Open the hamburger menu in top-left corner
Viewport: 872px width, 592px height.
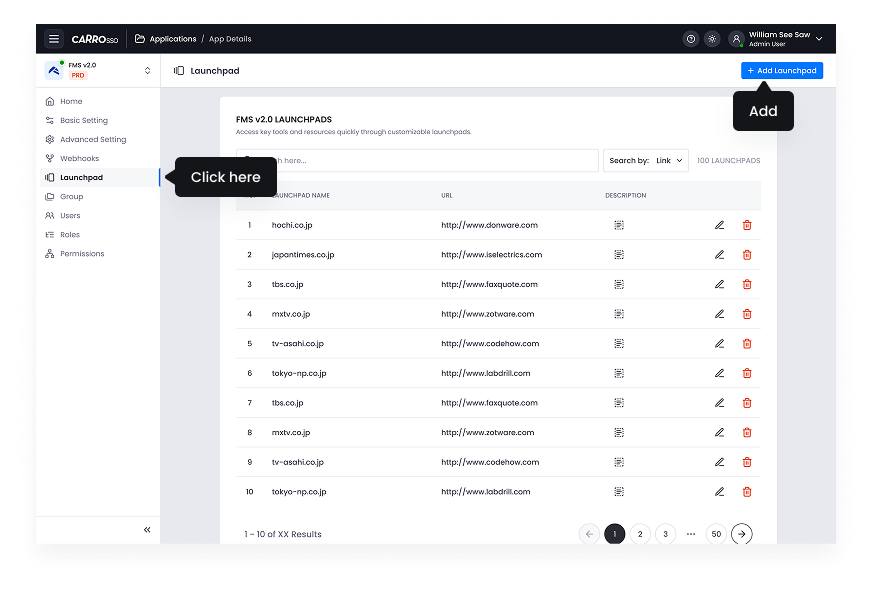(53, 38)
